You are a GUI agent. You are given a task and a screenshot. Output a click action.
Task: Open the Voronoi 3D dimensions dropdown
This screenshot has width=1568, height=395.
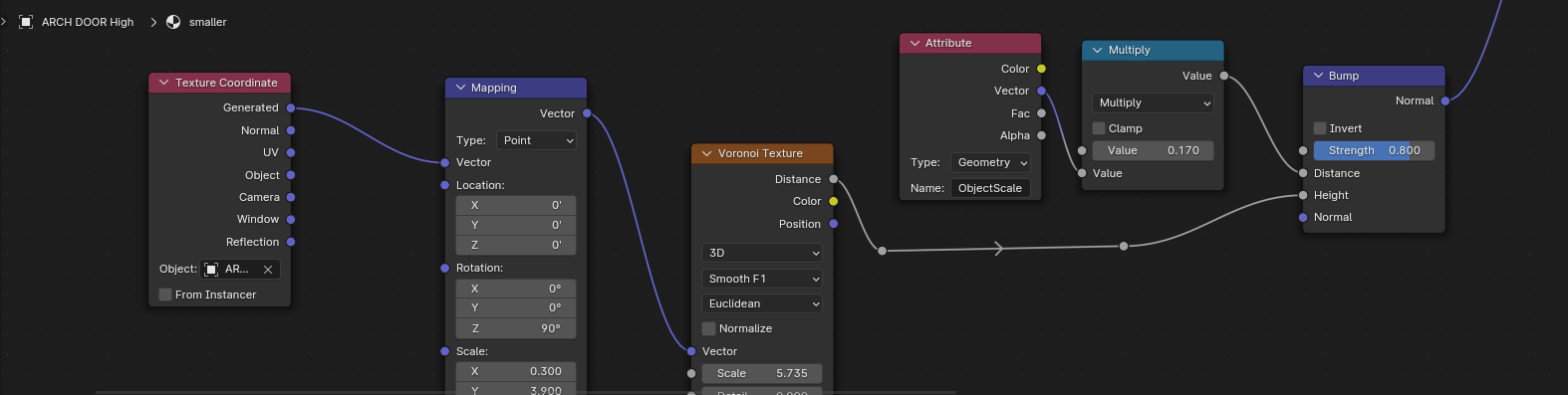(762, 253)
